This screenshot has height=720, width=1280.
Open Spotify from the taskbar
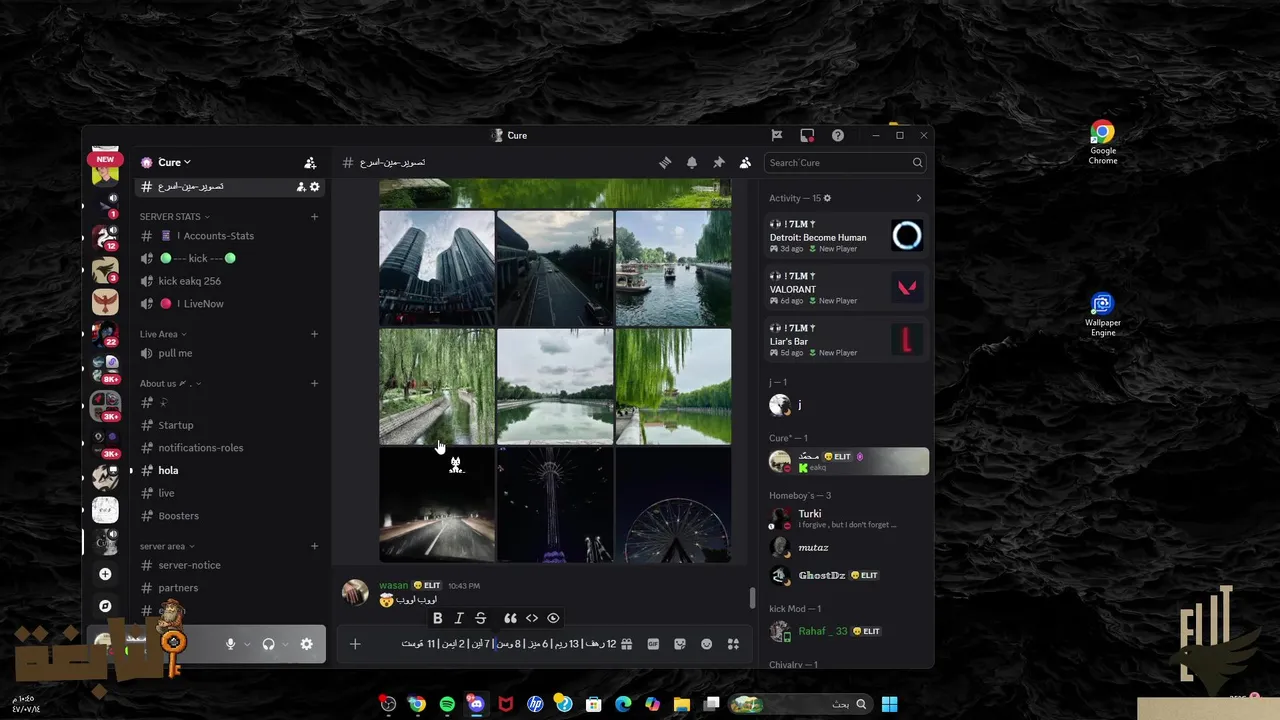click(x=447, y=704)
